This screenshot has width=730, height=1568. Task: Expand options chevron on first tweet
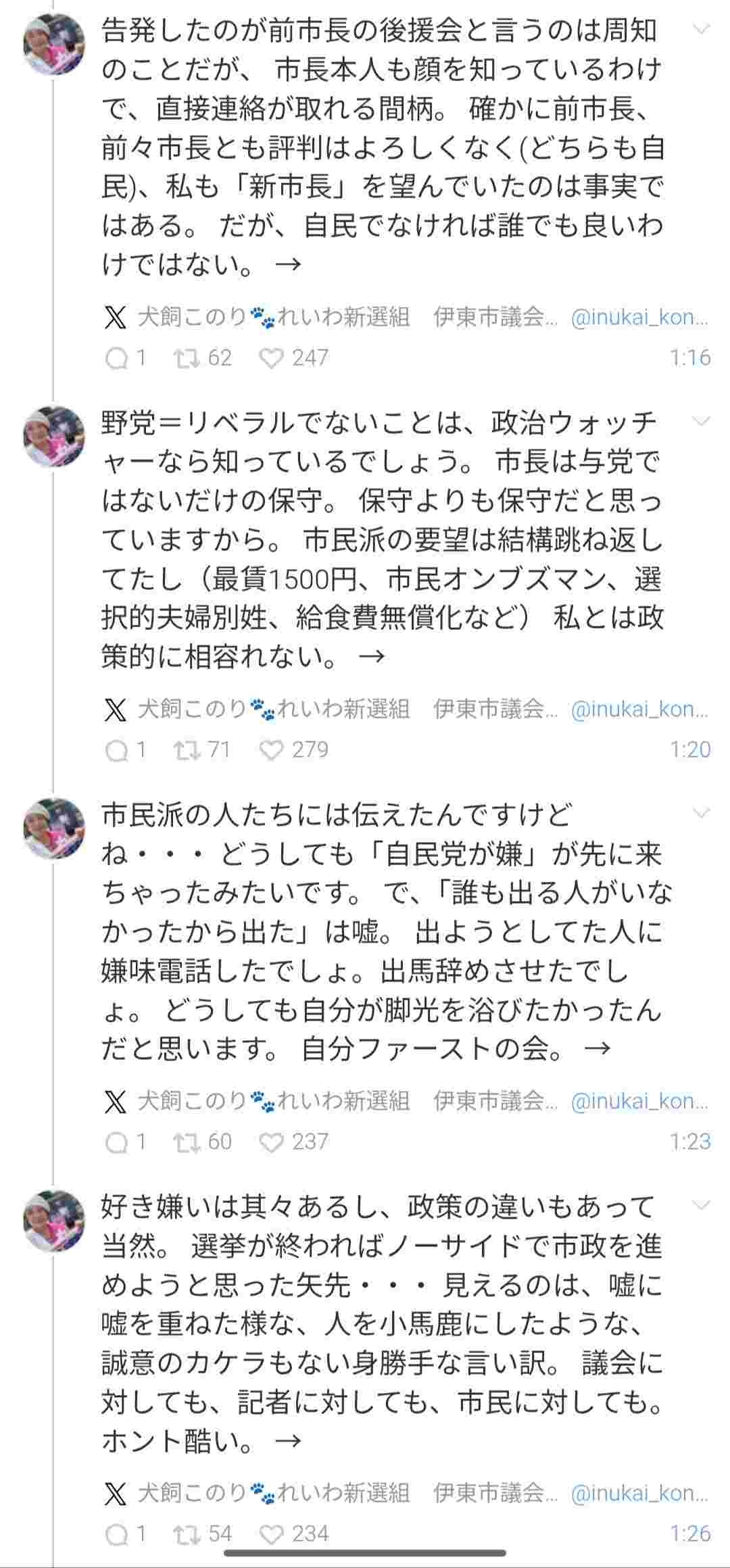(702, 30)
